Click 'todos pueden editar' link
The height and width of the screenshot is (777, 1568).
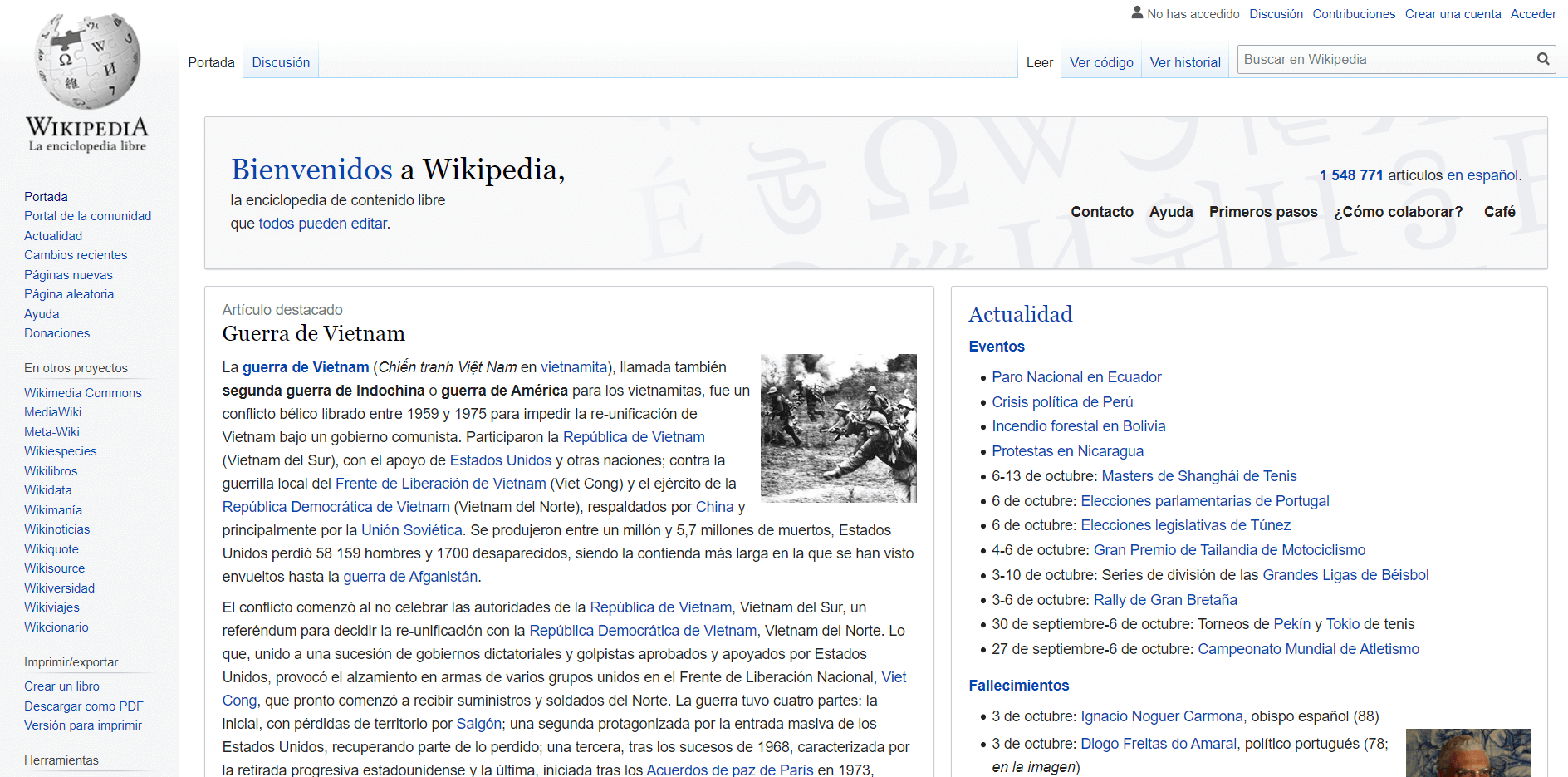[322, 224]
